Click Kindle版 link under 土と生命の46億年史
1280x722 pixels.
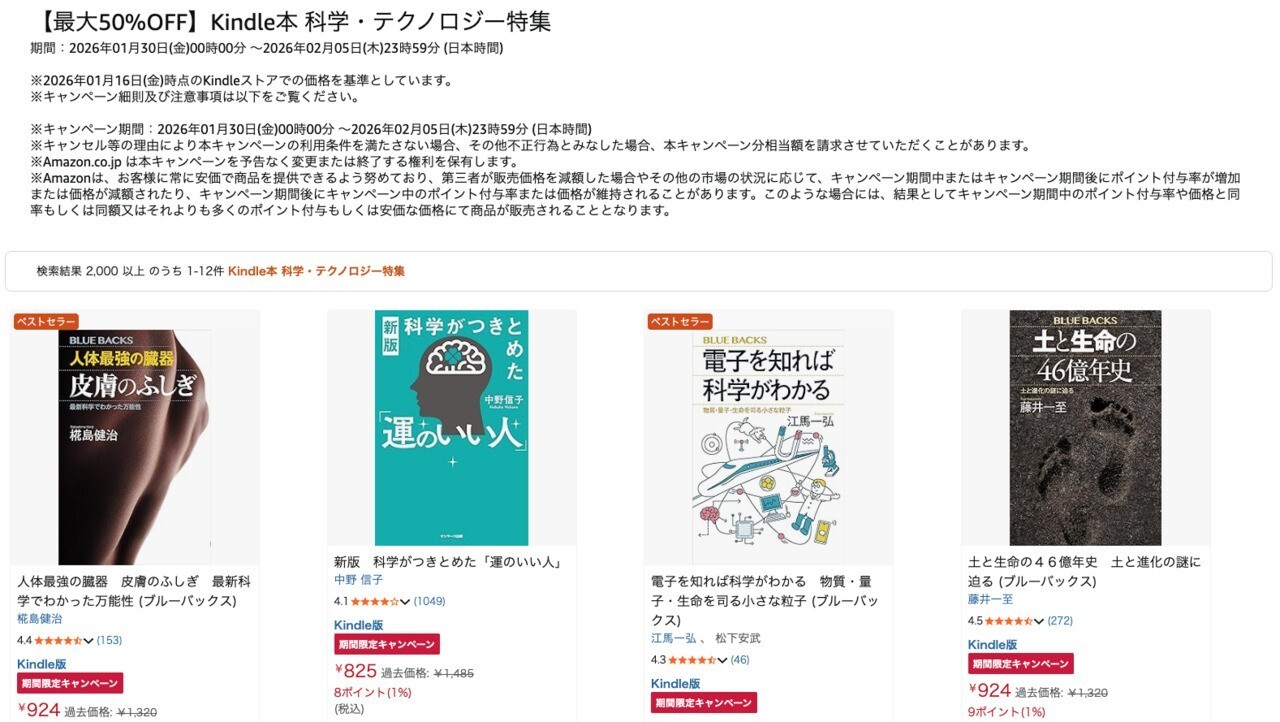tap(992, 645)
